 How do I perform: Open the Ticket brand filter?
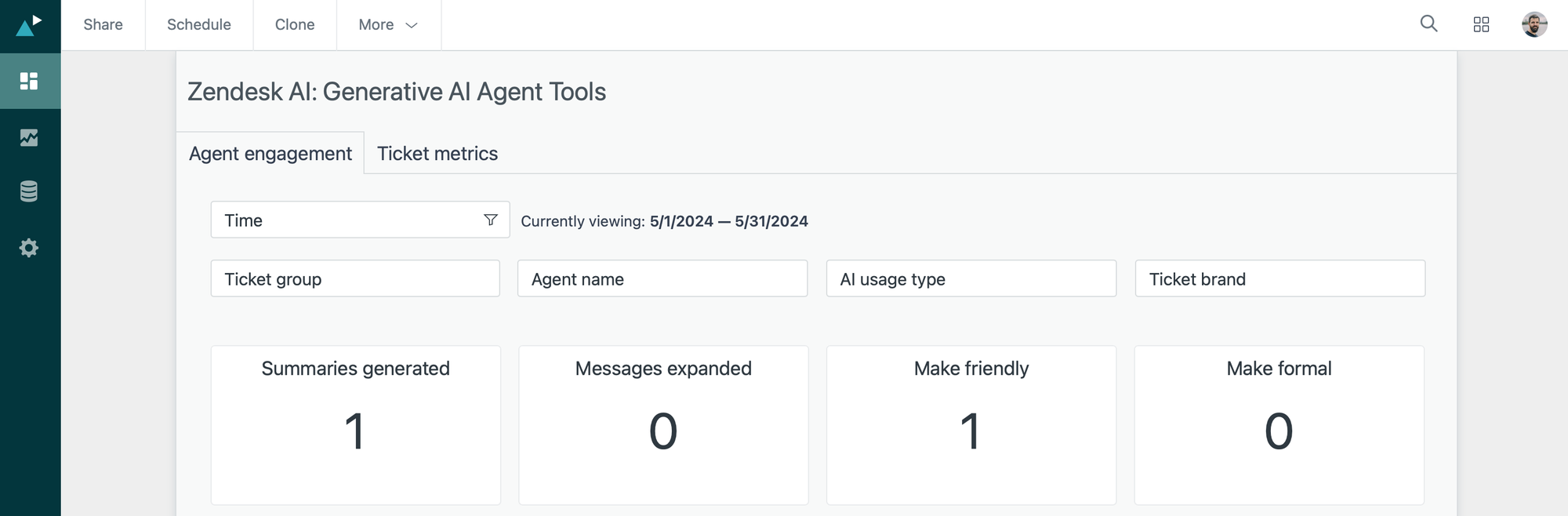pyautogui.click(x=1279, y=279)
